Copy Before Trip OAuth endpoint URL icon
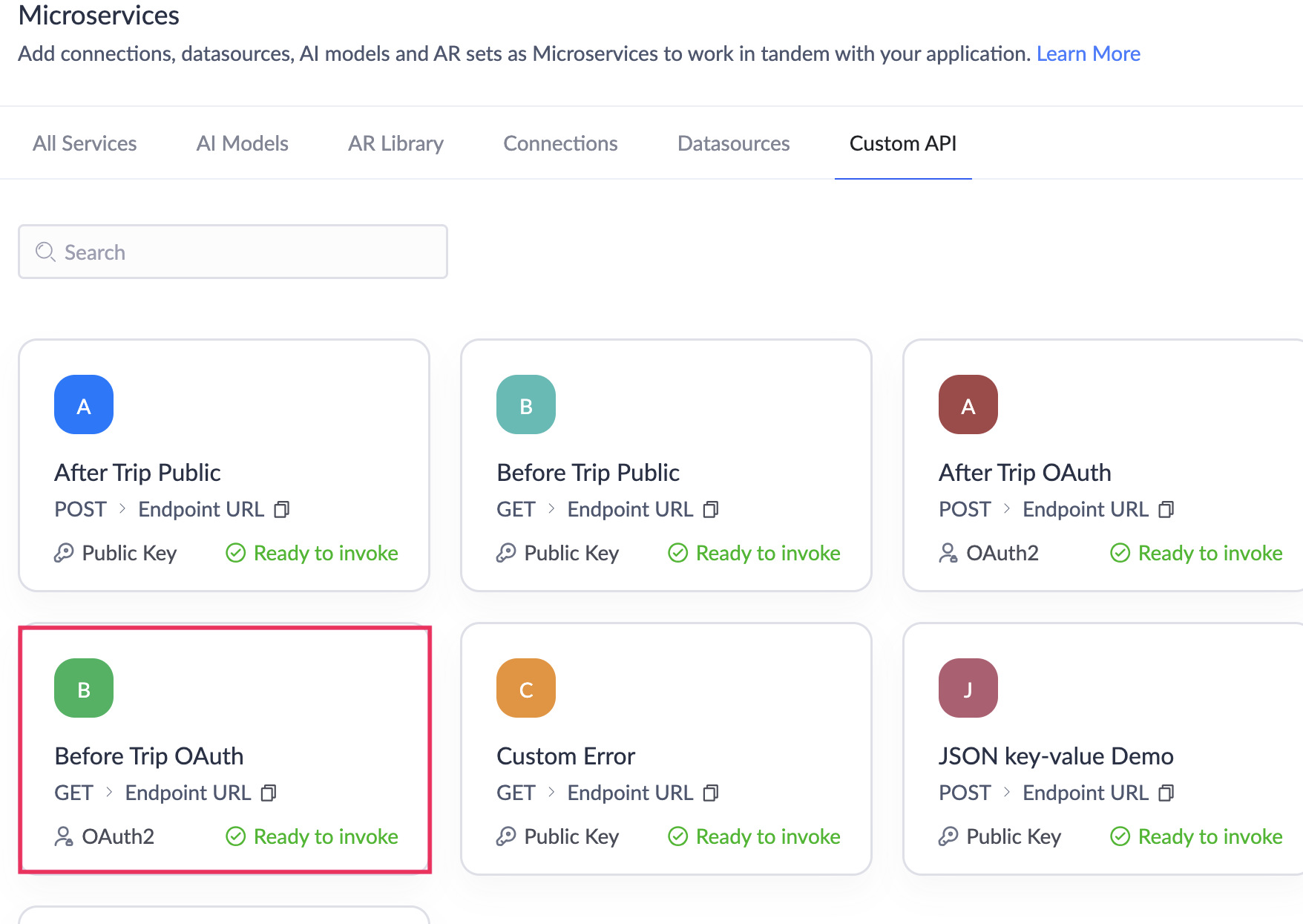This screenshot has width=1303, height=924. (x=269, y=793)
